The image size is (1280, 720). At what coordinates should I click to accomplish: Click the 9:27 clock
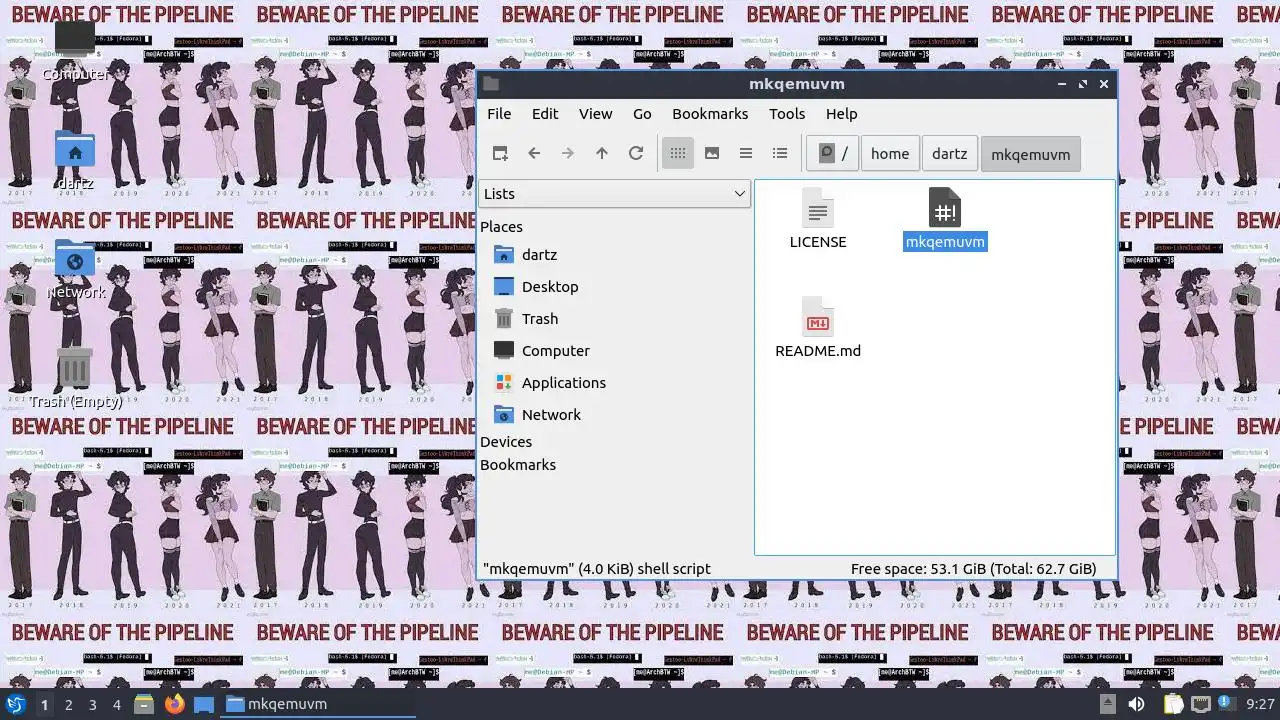pos(1261,705)
